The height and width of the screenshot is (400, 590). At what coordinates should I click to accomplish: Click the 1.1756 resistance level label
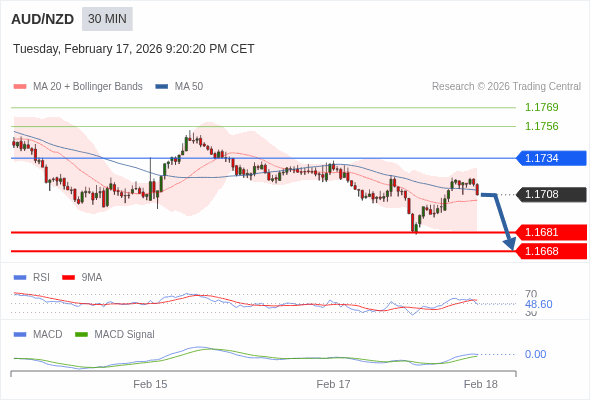[x=541, y=126]
